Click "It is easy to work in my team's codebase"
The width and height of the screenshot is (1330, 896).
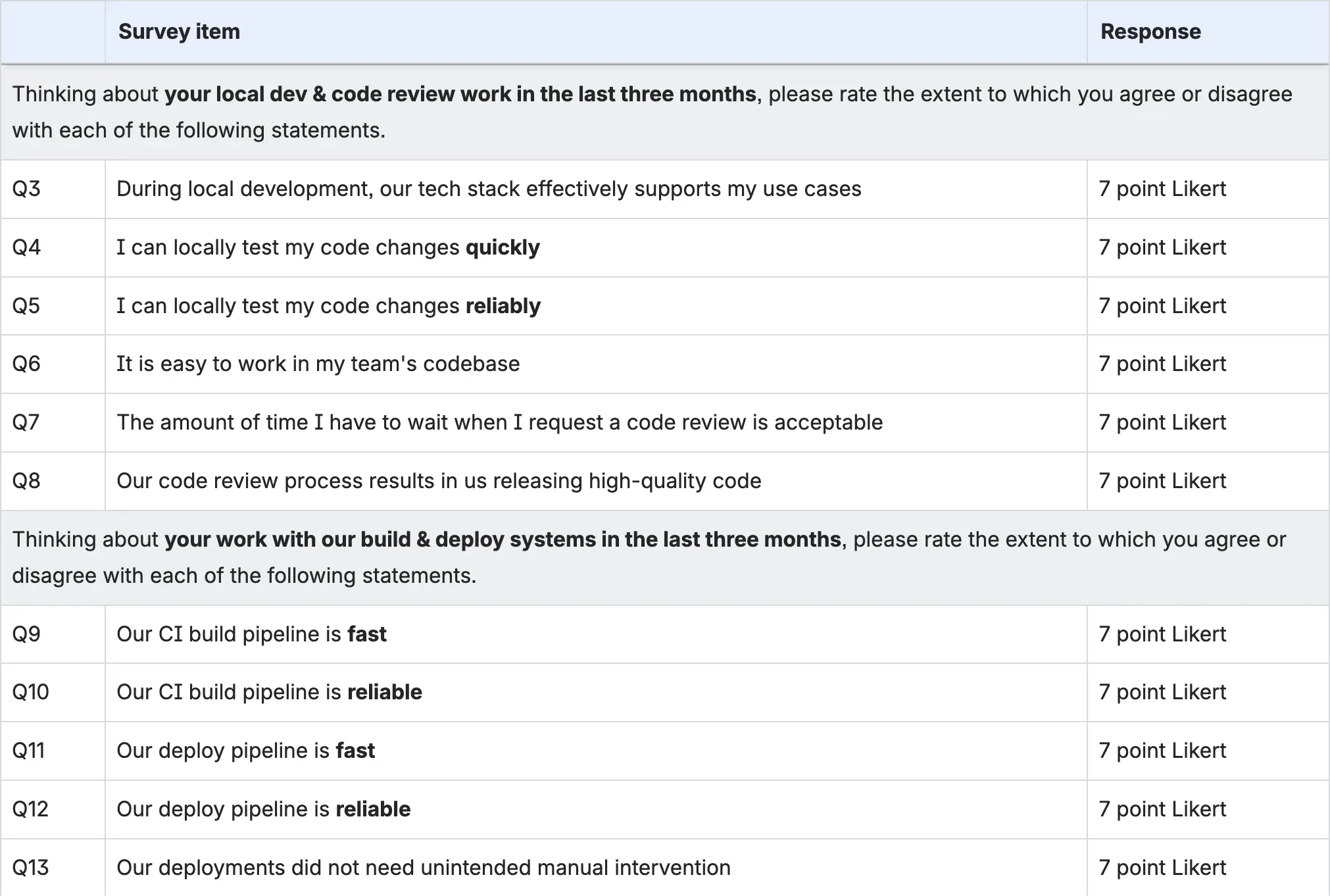point(318,364)
